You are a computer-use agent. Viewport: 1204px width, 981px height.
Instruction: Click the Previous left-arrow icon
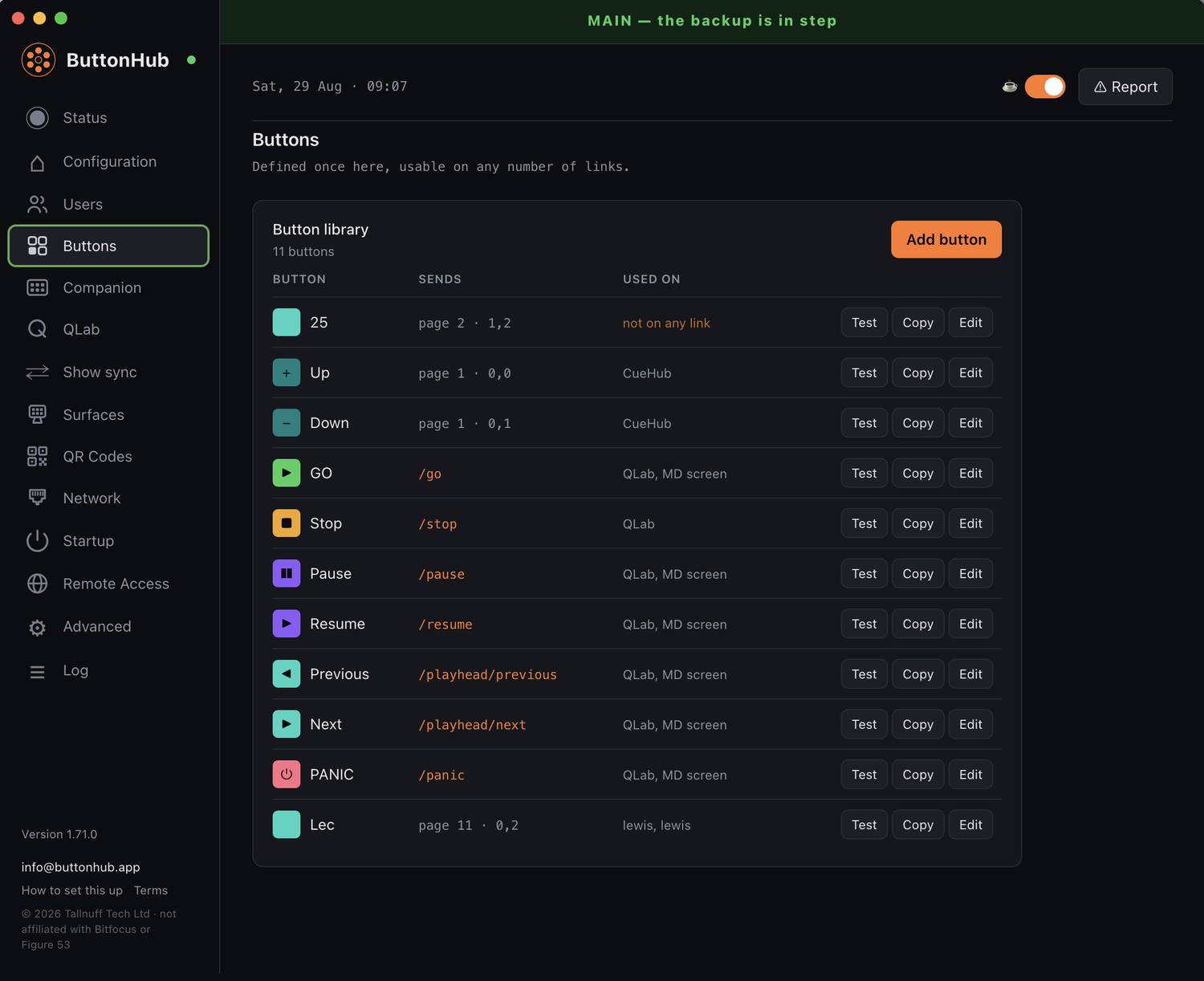(x=287, y=674)
